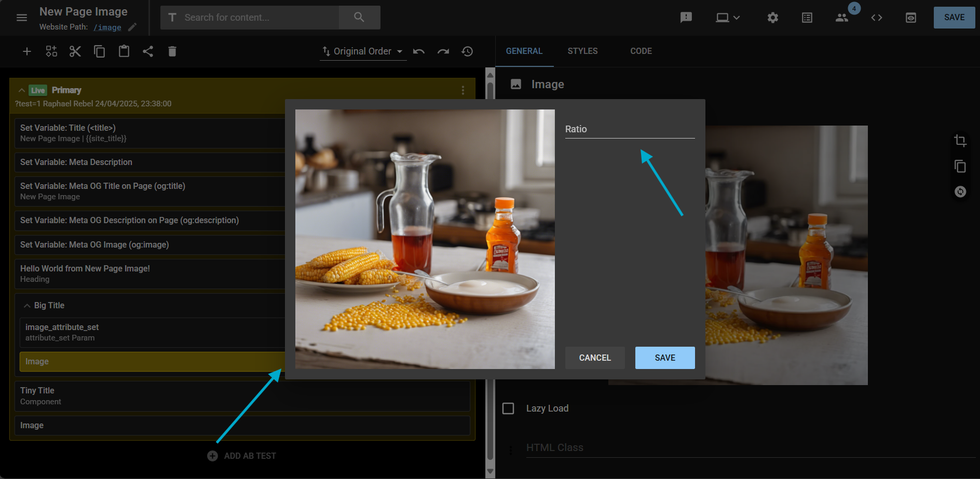Image resolution: width=980 pixels, height=479 pixels.
Task: Click the crop dialog kitchen image preview
Action: (x=425, y=240)
